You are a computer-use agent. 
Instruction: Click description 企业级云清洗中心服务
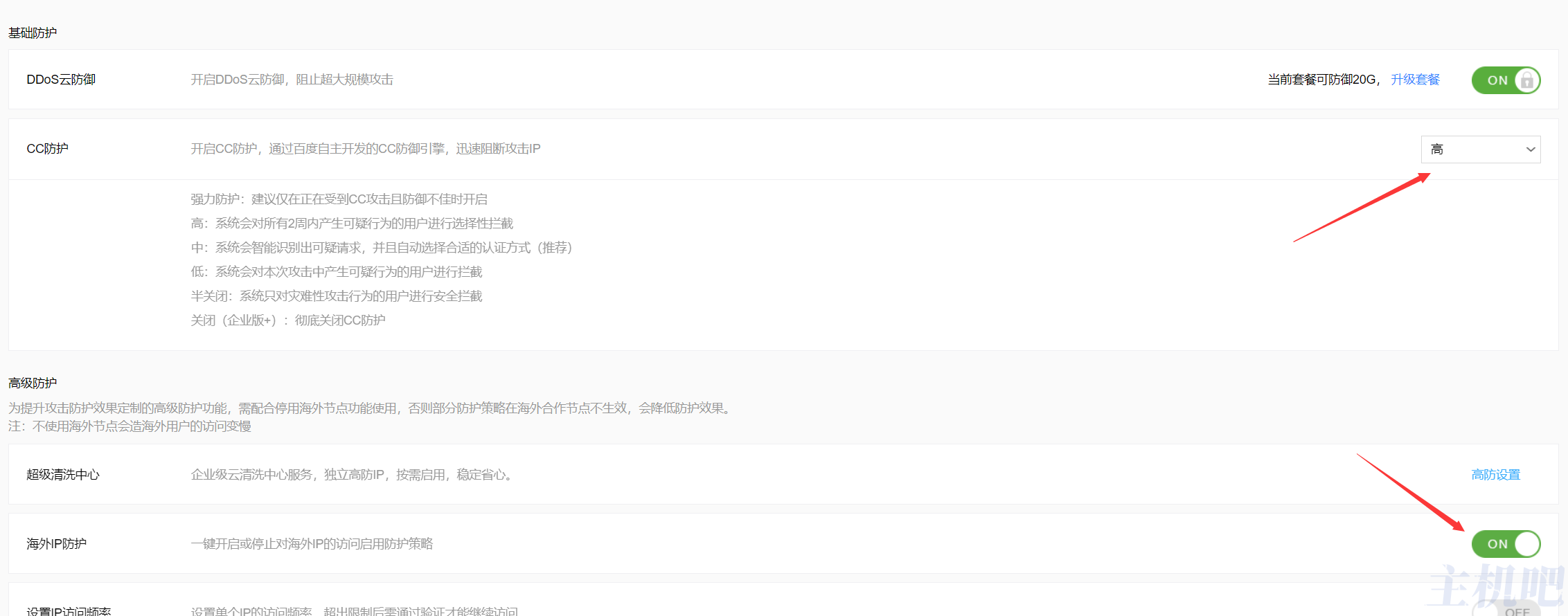click(x=353, y=475)
